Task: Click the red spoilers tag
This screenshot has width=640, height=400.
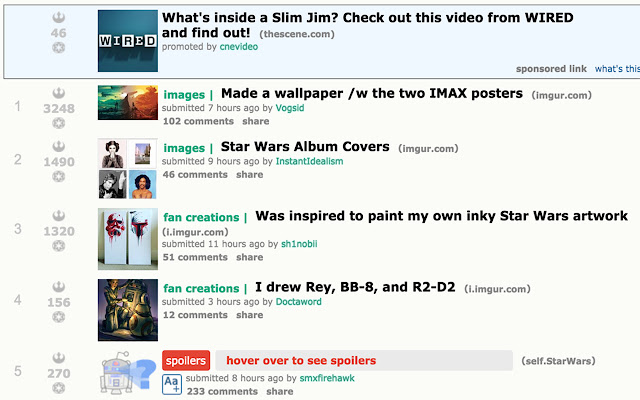Action: click(x=186, y=360)
